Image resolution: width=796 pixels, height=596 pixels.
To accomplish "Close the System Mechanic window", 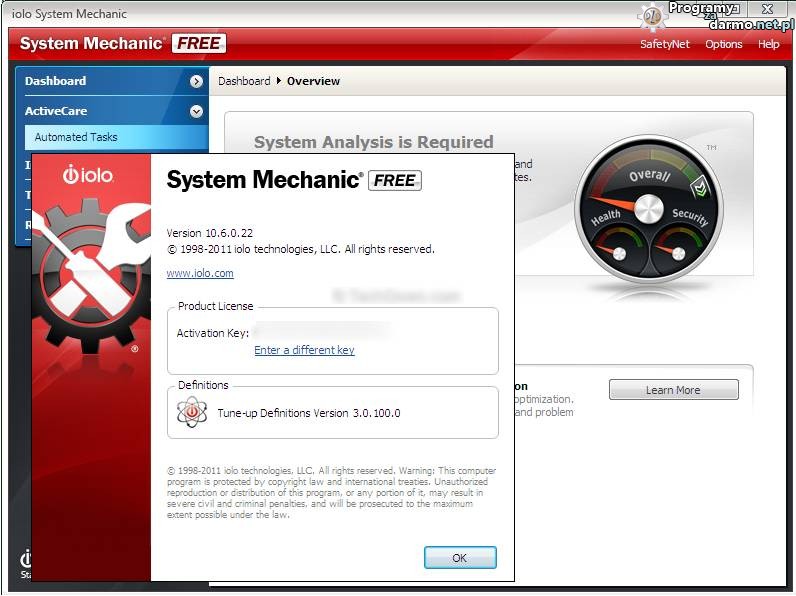I will (767, 9).
